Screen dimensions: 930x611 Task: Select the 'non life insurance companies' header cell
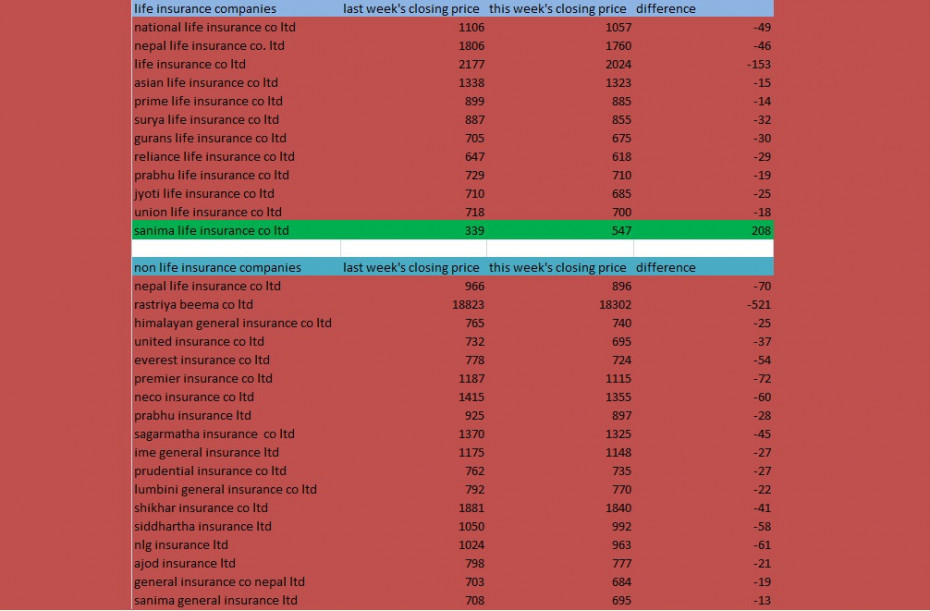(x=235, y=267)
